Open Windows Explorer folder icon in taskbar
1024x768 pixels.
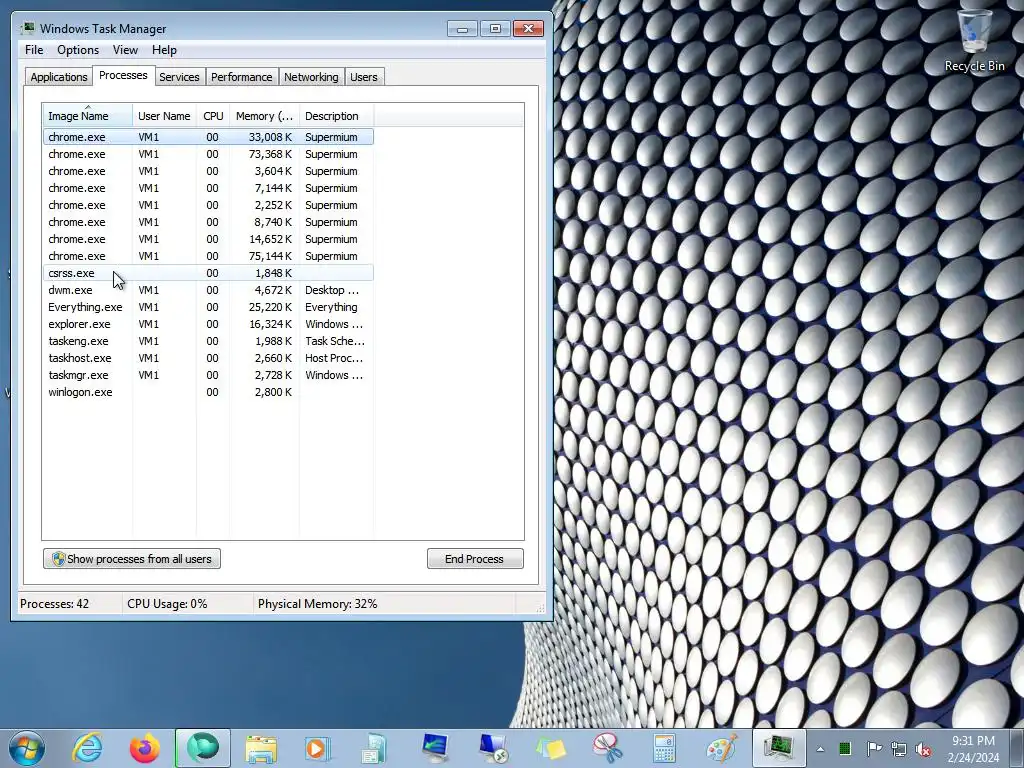tap(261, 748)
